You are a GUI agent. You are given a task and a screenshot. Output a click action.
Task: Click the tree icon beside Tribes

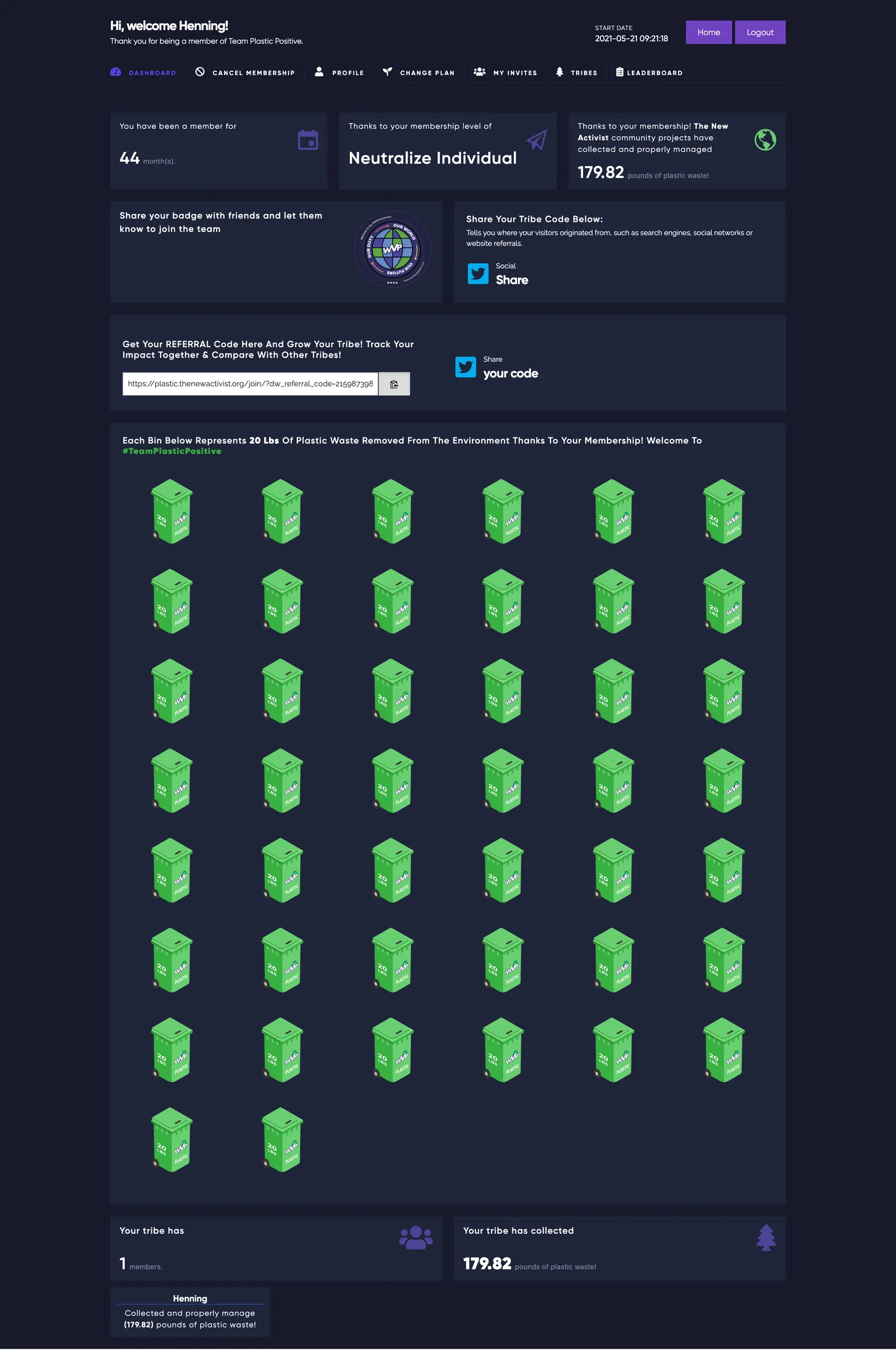point(559,72)
